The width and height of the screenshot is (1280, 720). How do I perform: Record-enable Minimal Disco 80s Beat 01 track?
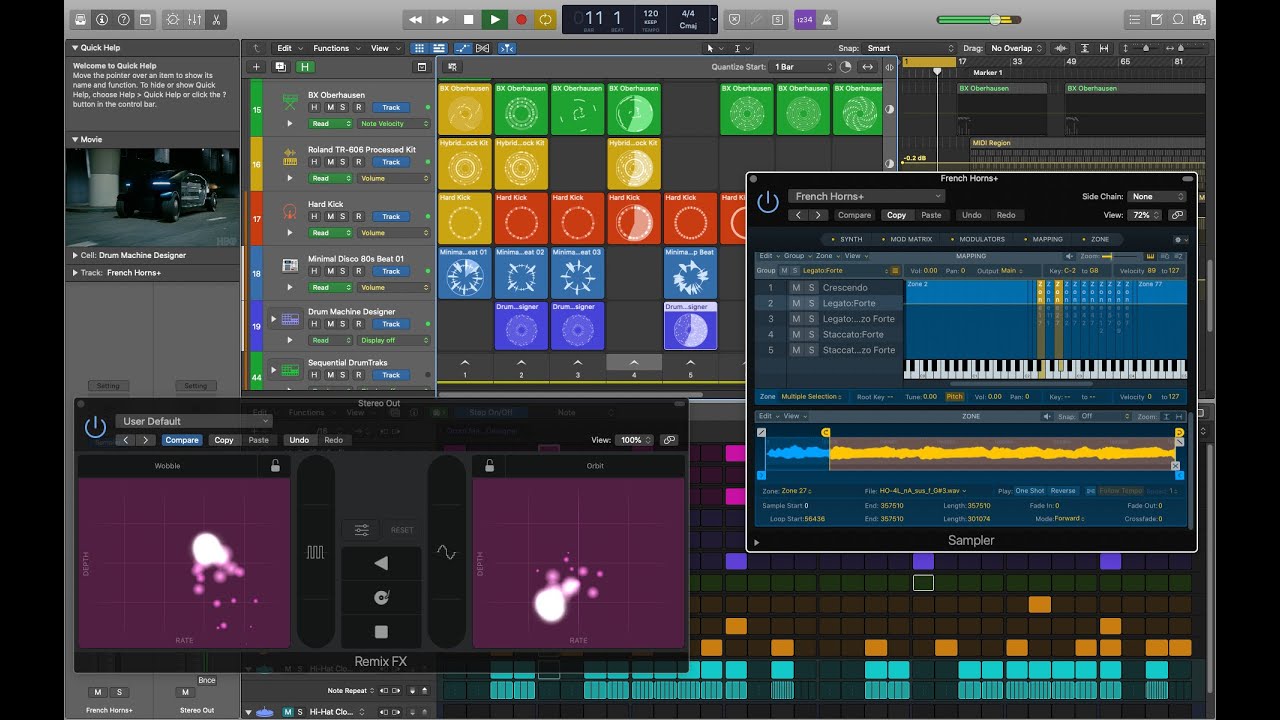coord(358,271)
